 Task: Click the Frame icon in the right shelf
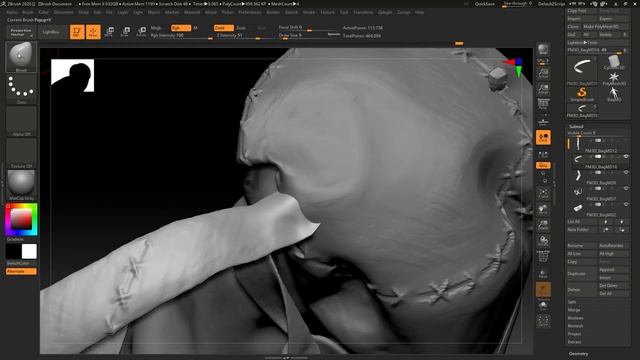(543, 193)
